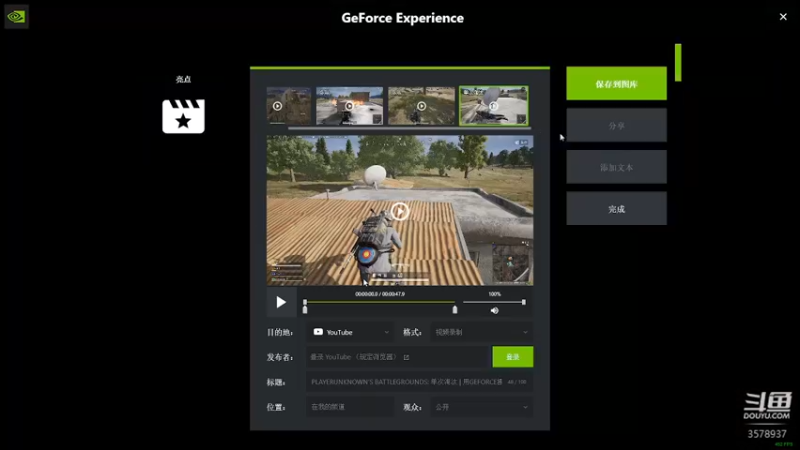Screen dimensions: 800x450
Task: Click the trim end handle on the timeline
Action: click(455, 310)
